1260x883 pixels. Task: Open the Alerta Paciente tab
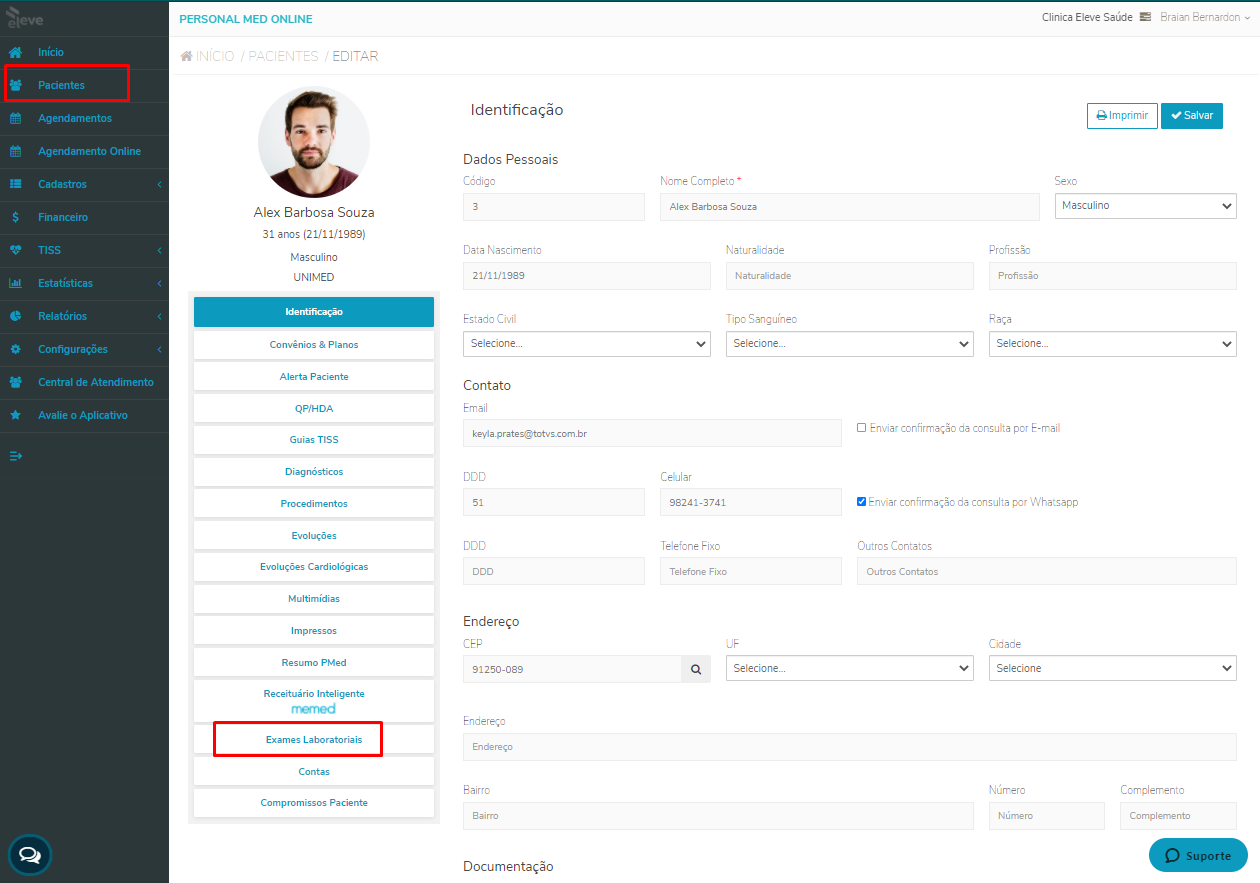(x=314, y=376)
